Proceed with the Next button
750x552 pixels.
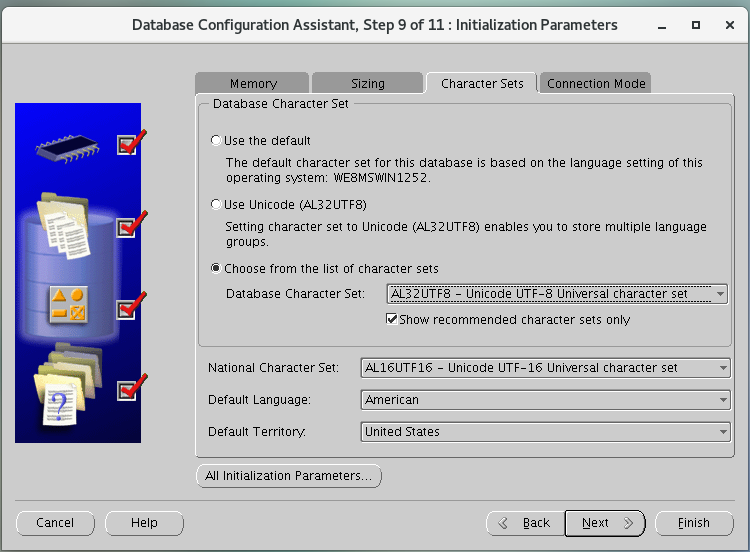(605, 523)
